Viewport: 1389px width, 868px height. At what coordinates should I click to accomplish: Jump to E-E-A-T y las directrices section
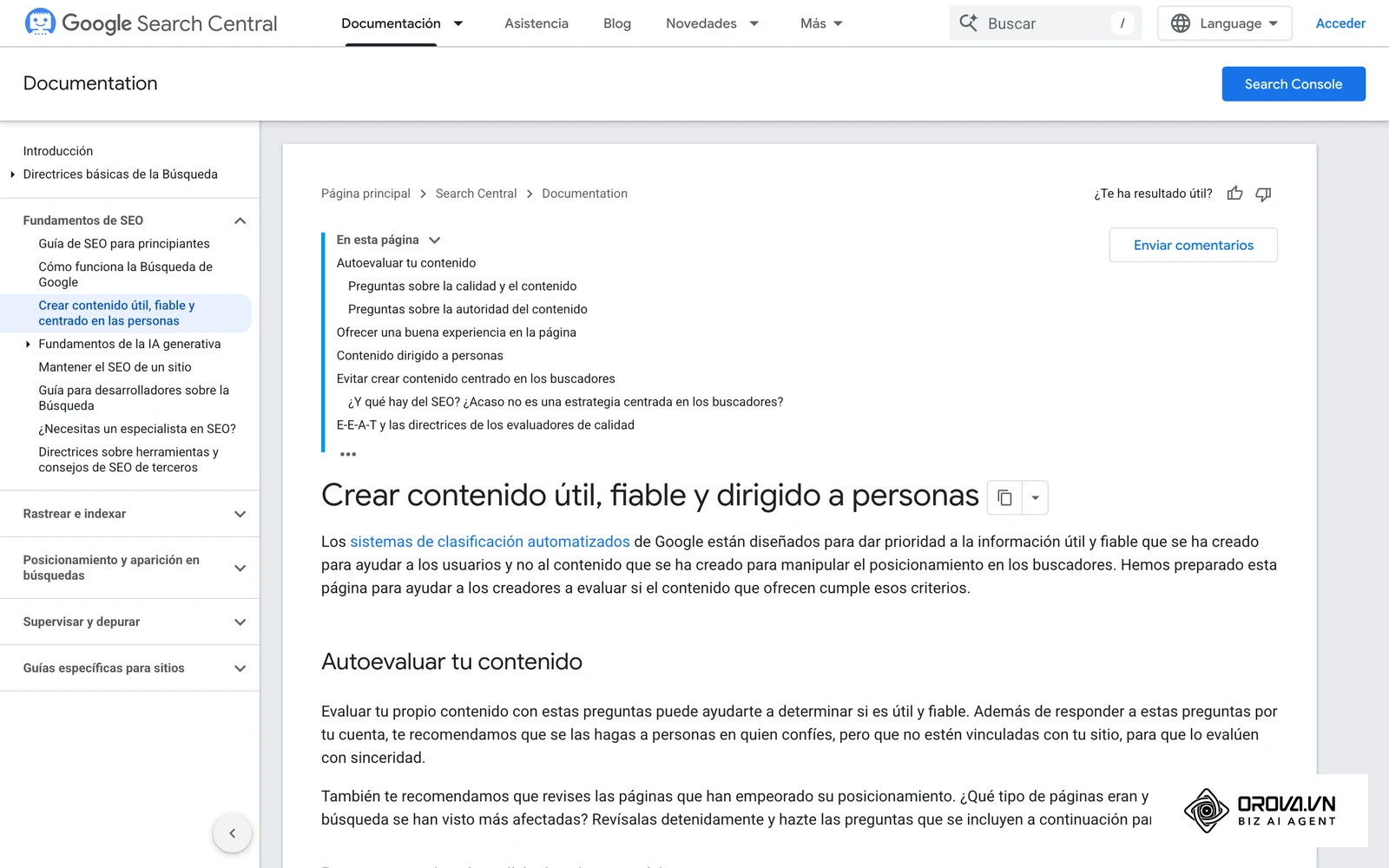click(x=485, y=425)
